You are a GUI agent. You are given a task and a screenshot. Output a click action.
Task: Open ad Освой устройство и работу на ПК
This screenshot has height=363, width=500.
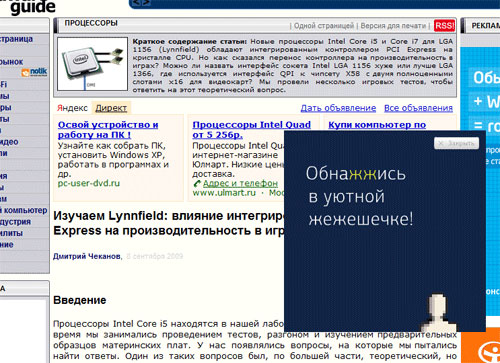point(108,130)
